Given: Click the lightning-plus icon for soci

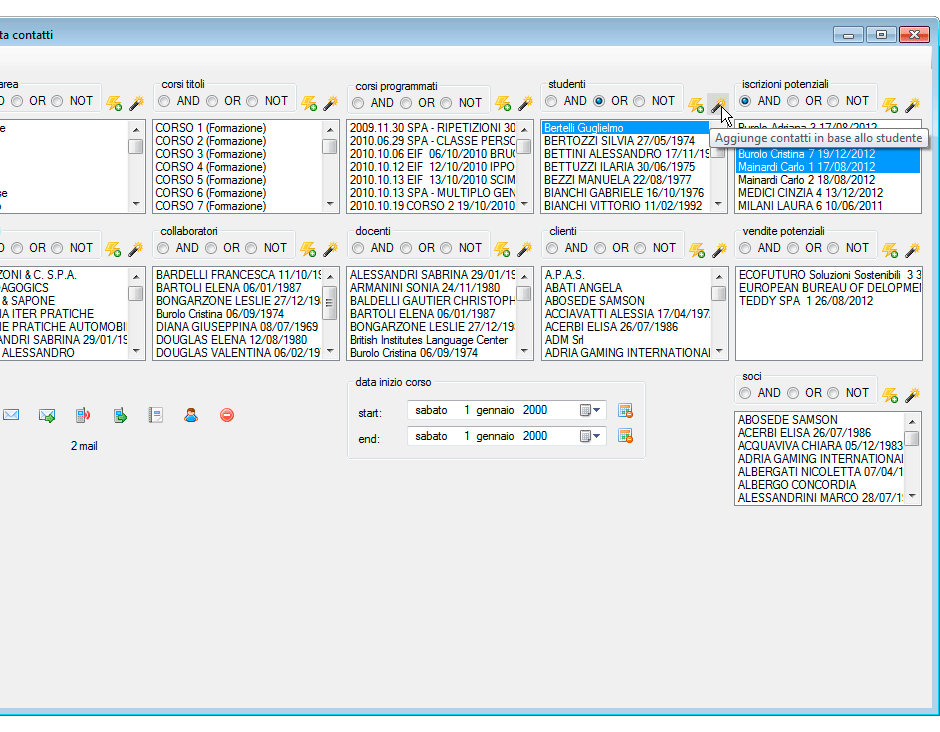Looking at the screenshot, I should 890,395.
